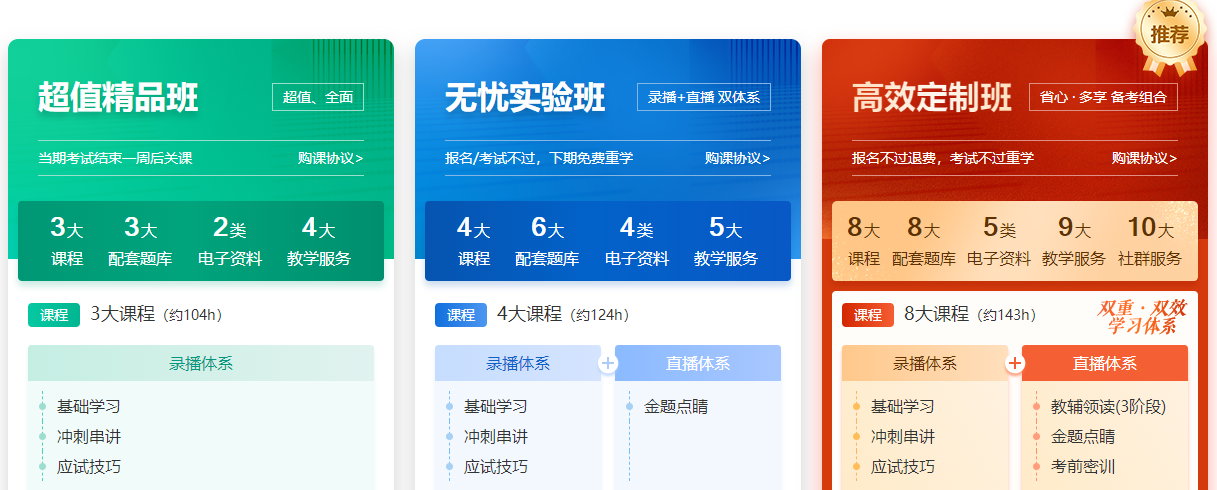This screenshot has width=1217, height=490.
Task: Click the plus icon in 高效定制班 card
Action: click(1015, 363)
